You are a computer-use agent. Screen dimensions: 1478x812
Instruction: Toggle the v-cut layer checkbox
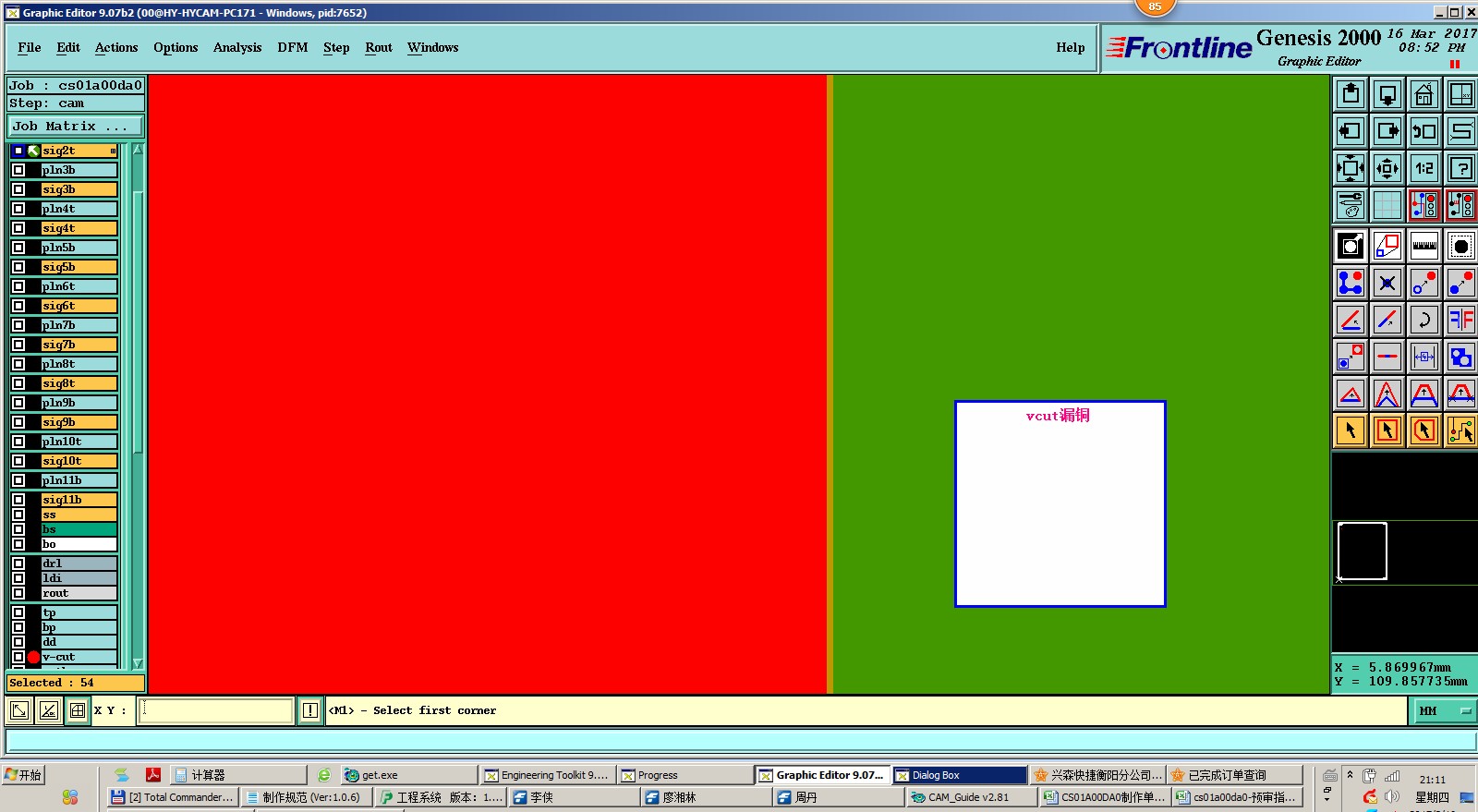click(18, 657)
